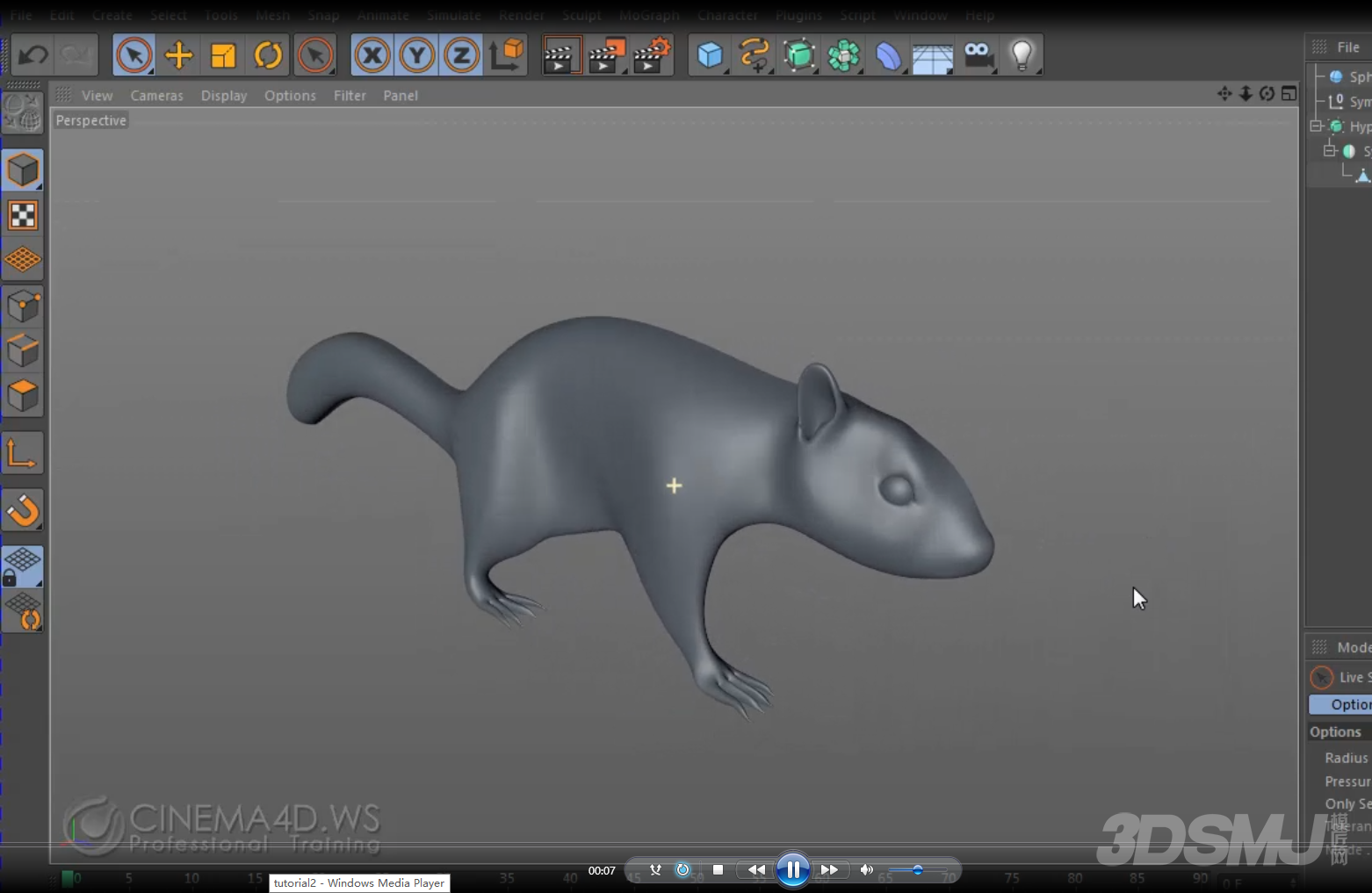
Task: Open the viewport Display menu
Action: tap(224, 96)
